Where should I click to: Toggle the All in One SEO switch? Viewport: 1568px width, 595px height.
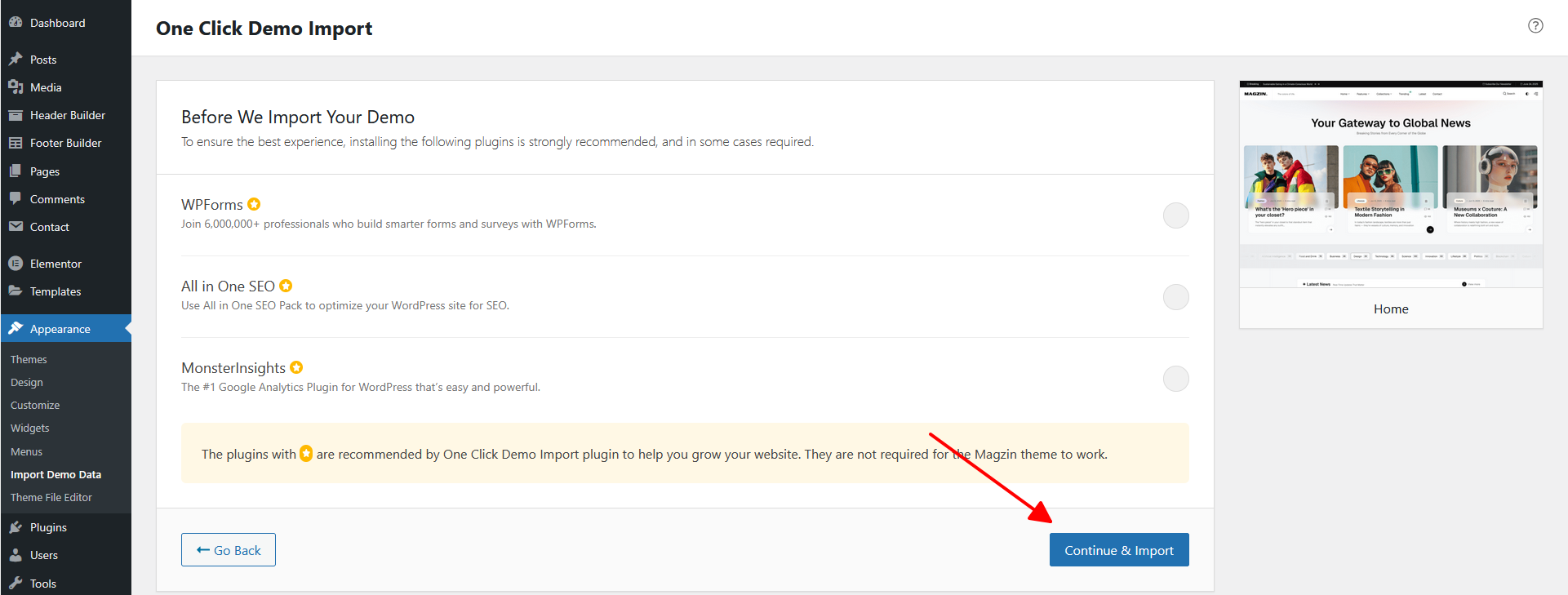1175,297
